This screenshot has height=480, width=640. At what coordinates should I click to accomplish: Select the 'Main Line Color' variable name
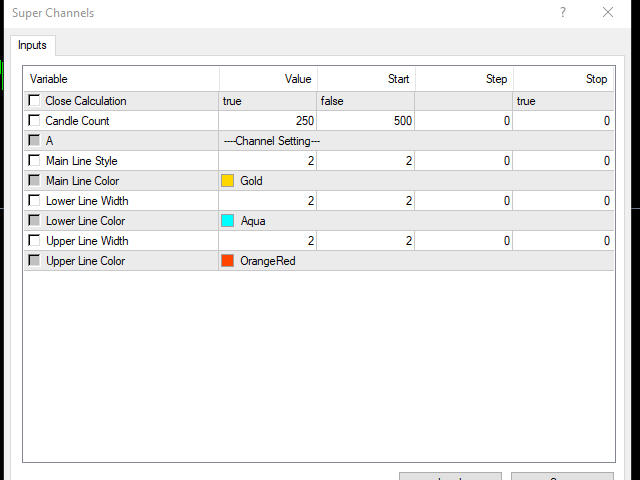click(82, 181)
